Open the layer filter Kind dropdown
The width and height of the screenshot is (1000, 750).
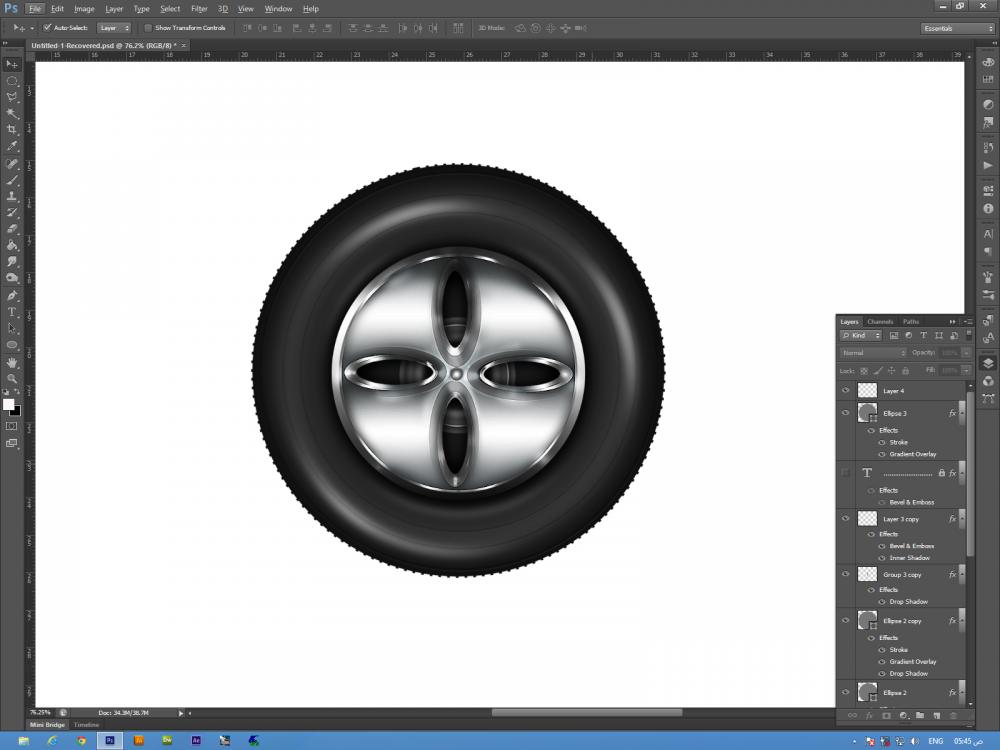point(861,335)
